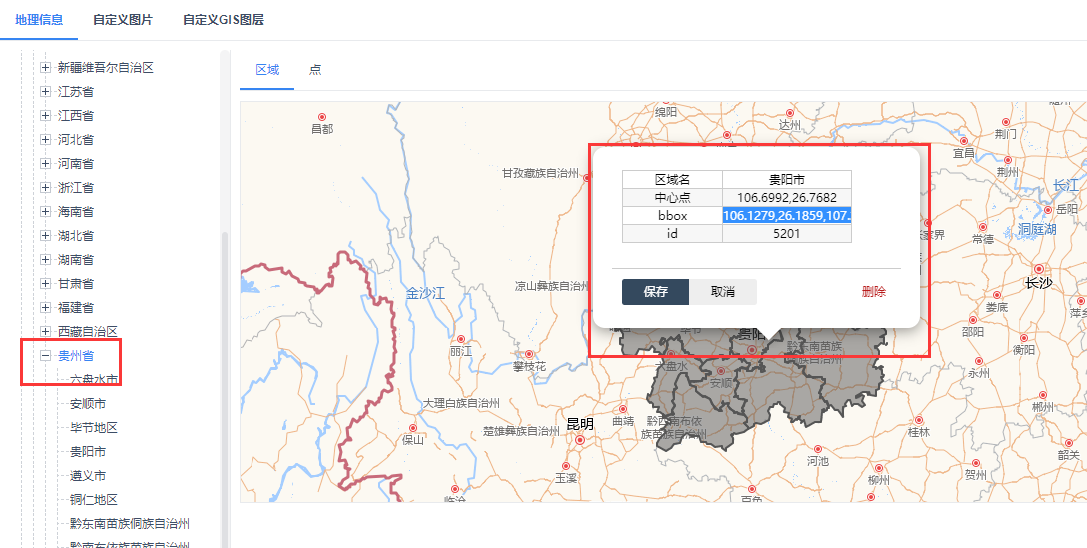This screenshot has height=548, width=1087.
Task: Click the 玉溪 city marker on map
Action: pos(566,466)
